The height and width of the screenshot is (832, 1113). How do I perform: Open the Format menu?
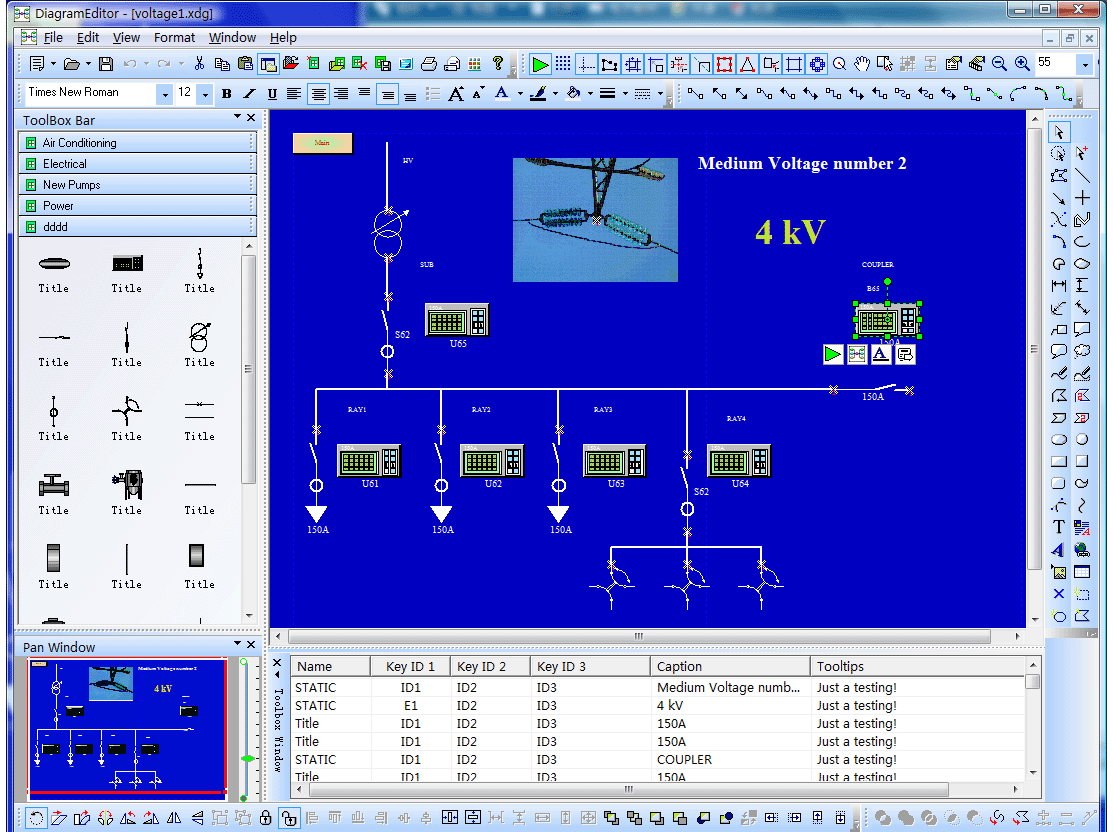point(174,37)
